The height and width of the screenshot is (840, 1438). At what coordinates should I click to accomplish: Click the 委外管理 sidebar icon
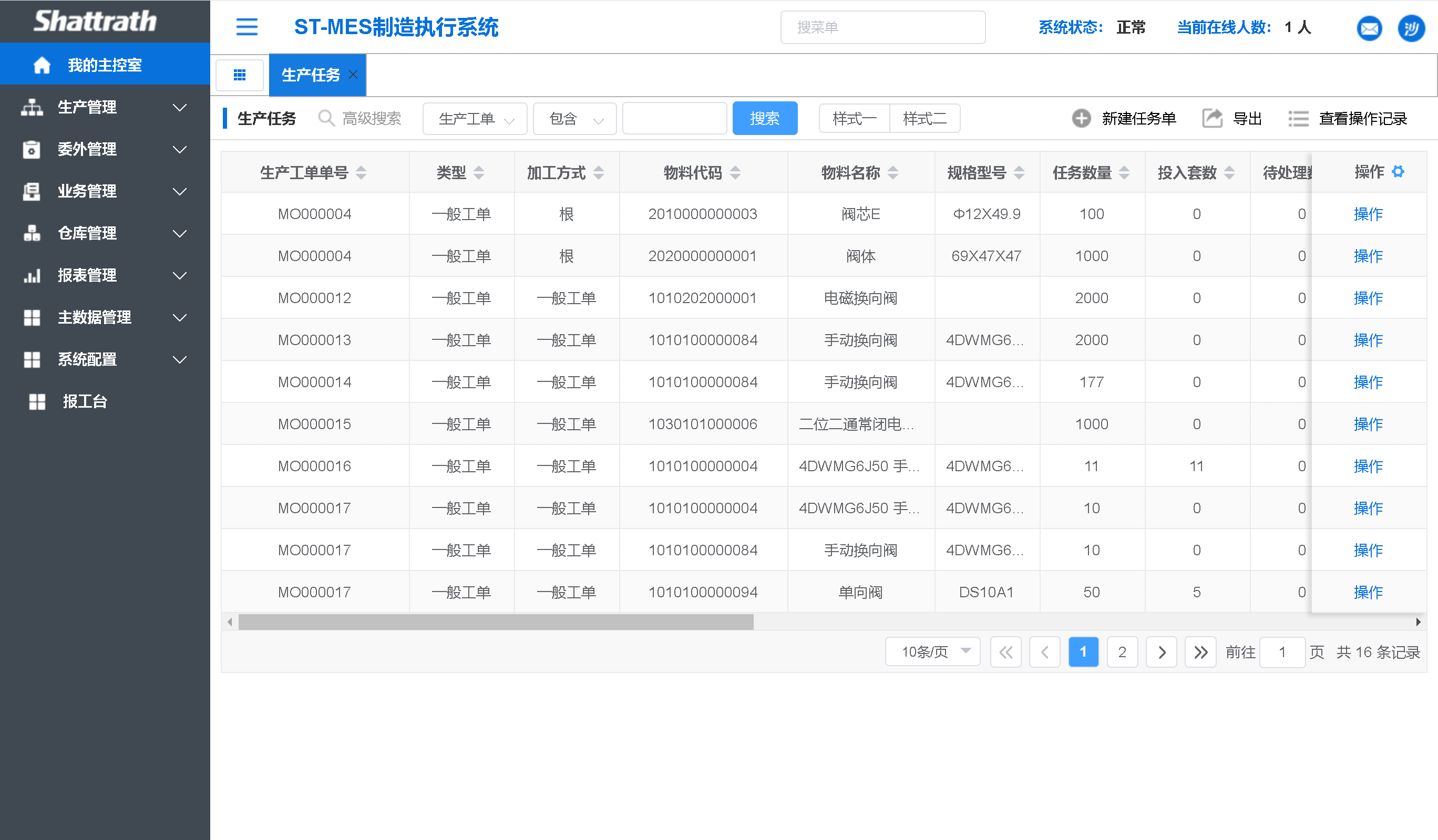[x=32, y=149]
